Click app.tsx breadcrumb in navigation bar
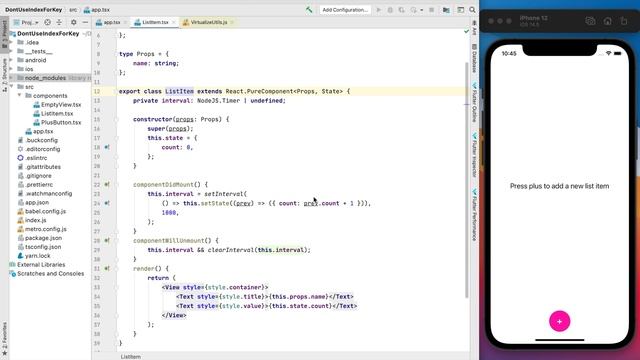Screen dimensions: 640x360 point(97,9)
